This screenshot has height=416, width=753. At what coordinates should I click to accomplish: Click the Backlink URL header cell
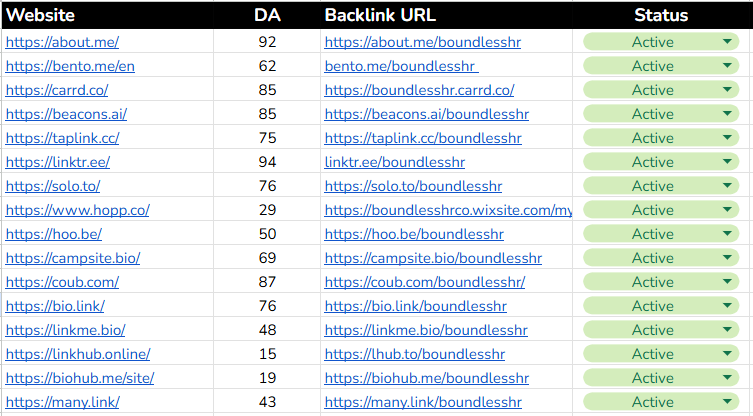pyautogui.click(x=380, y=15)
